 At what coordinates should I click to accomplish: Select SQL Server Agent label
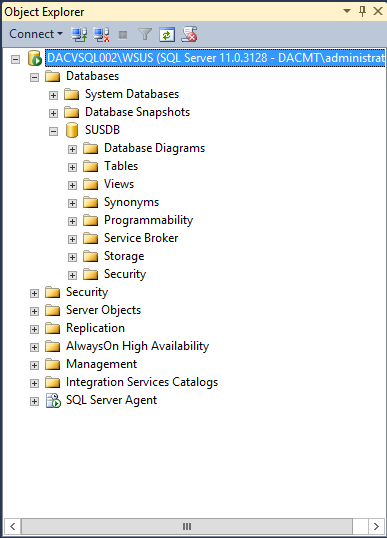click(x=111, y=400)
